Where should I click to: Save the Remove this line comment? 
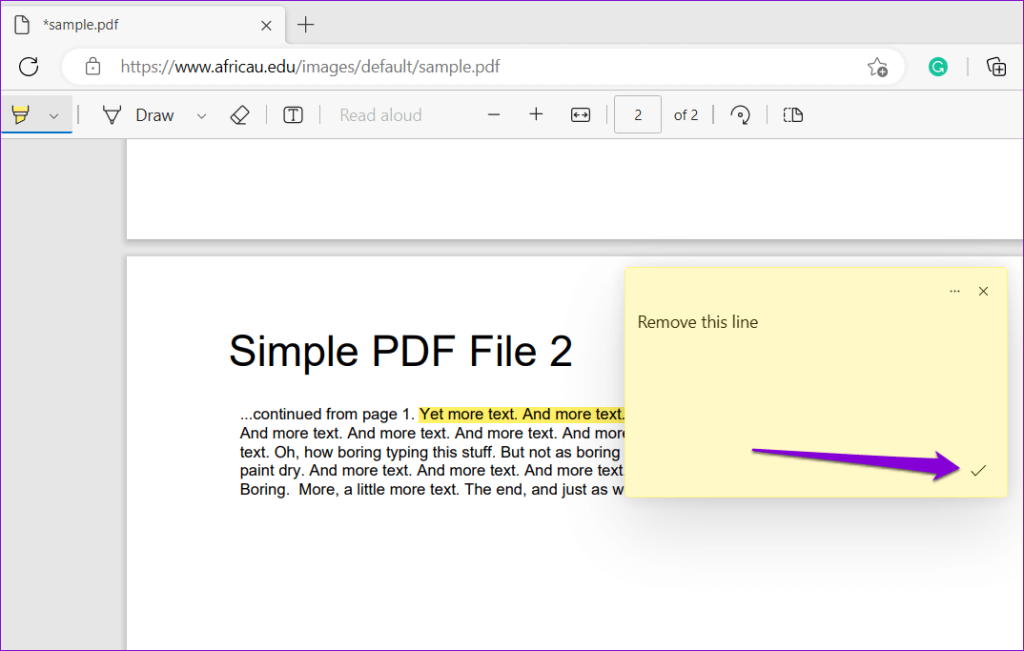(x=979, y=469)
